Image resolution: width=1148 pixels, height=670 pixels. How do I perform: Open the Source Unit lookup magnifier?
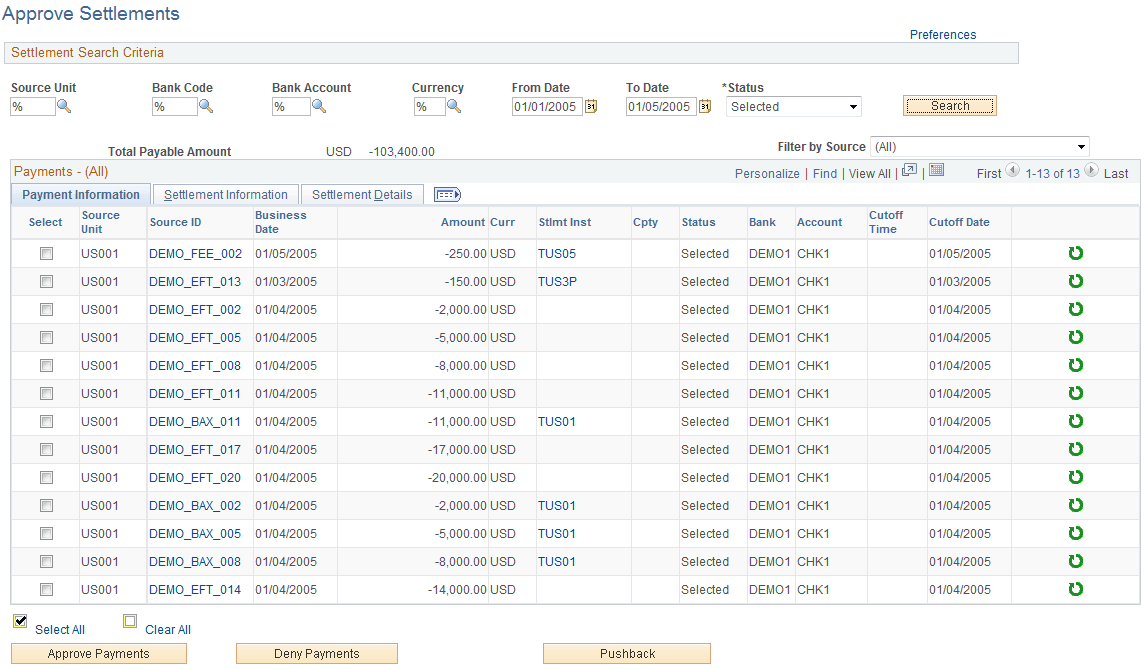coord(64,106)
